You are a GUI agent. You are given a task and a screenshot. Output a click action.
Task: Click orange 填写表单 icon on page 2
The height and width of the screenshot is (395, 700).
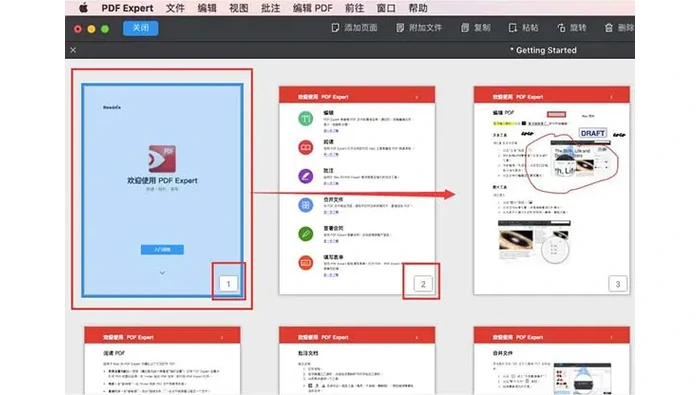click(x=306, y=262)
